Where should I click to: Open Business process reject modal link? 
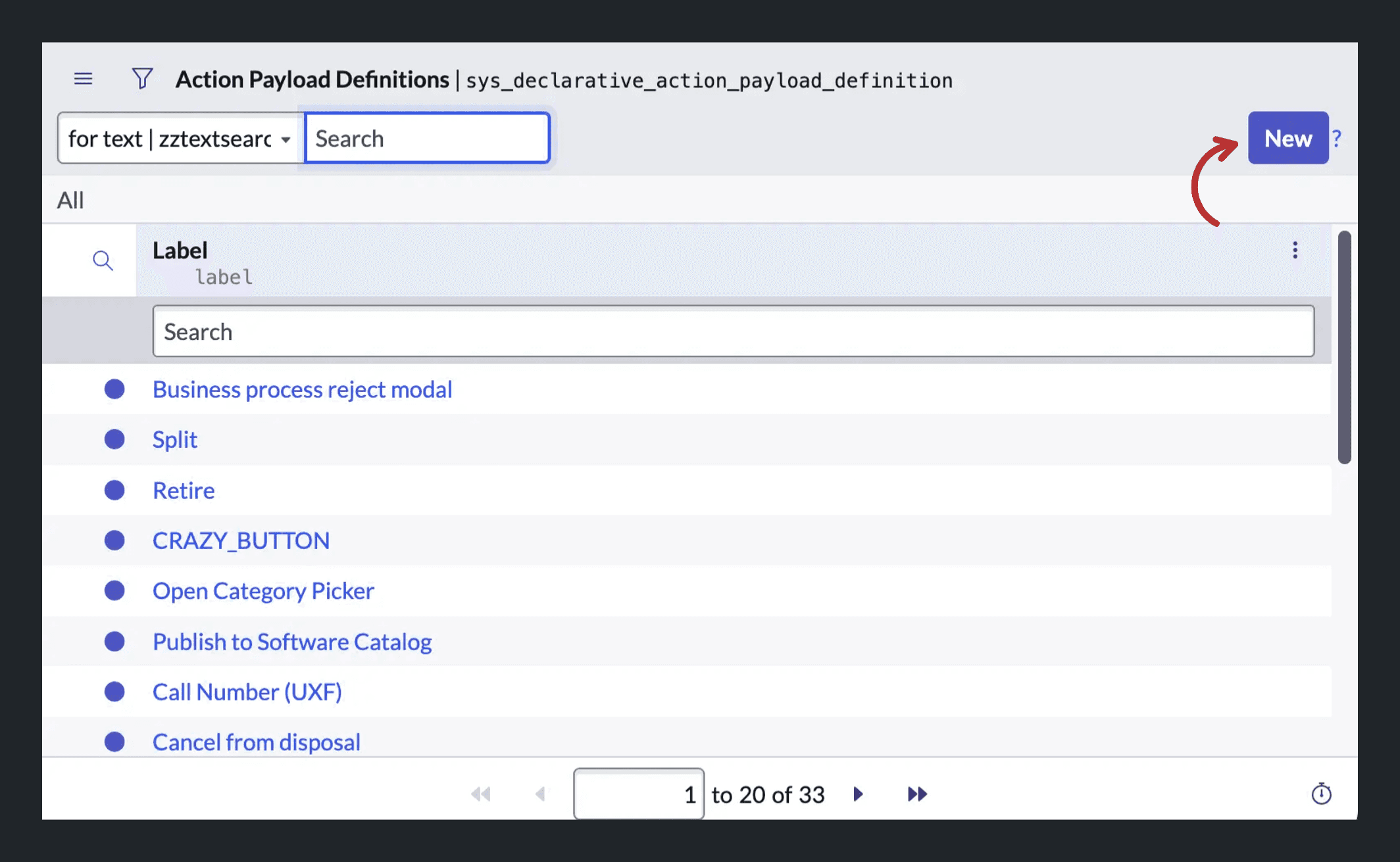[302, 389]
